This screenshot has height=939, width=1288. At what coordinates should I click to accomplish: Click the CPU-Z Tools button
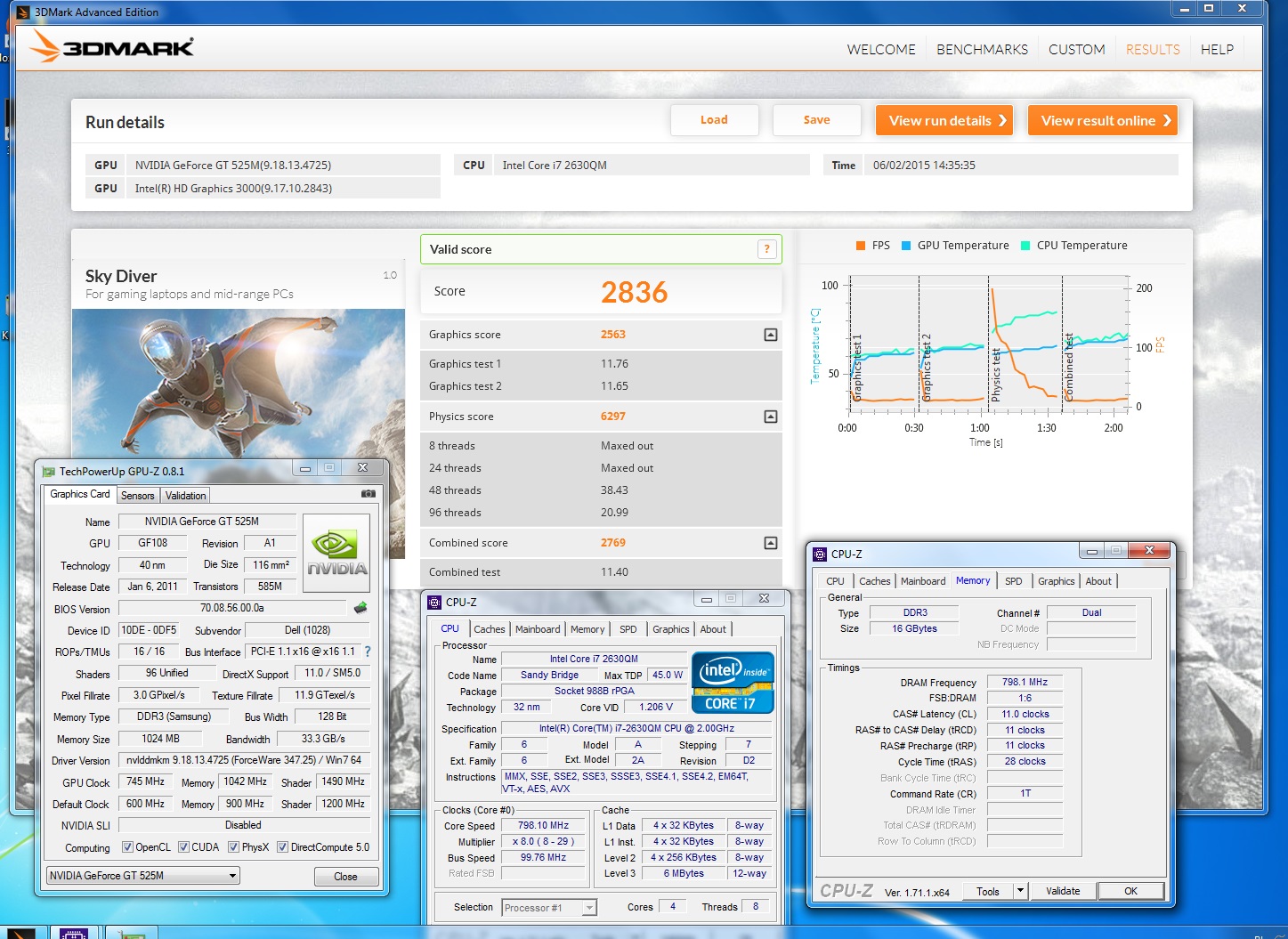point(987,891)
